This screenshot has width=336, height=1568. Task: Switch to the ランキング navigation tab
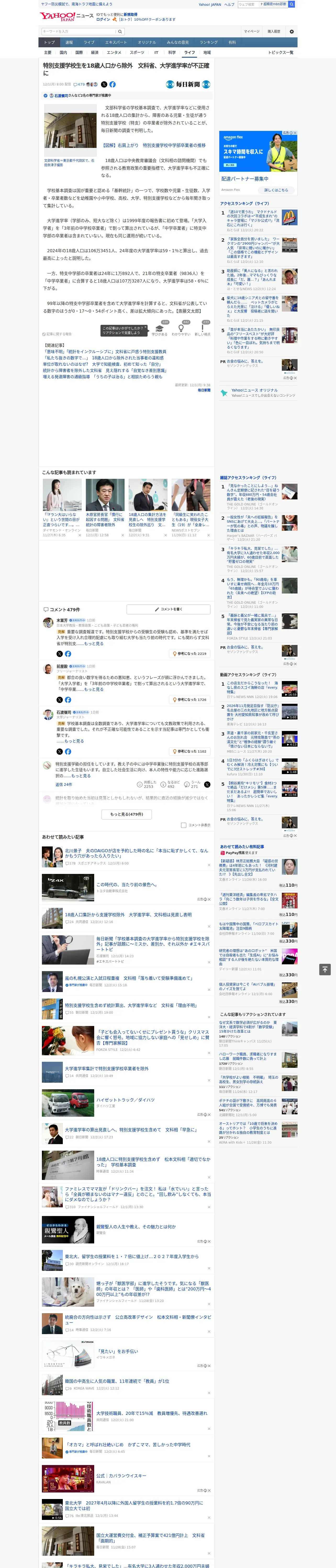coord(209,43)
